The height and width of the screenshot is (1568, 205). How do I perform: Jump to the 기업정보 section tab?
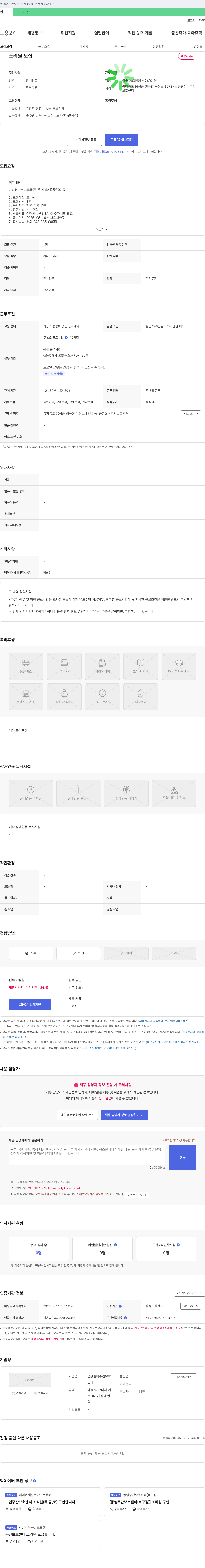point(196,46)
